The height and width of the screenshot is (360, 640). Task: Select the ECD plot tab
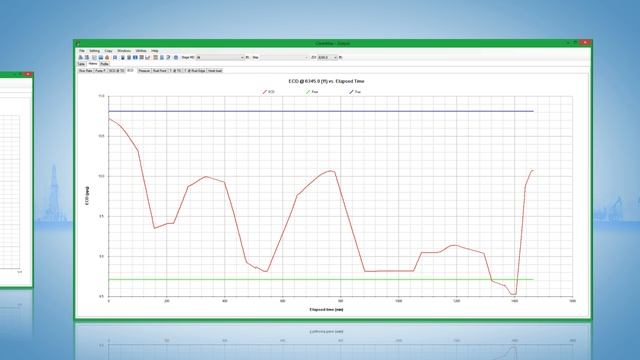(130, 71)
